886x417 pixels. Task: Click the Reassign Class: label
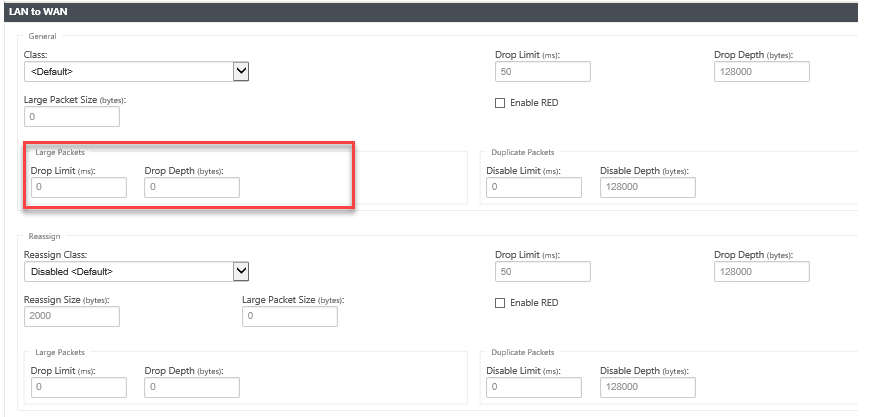55,255
